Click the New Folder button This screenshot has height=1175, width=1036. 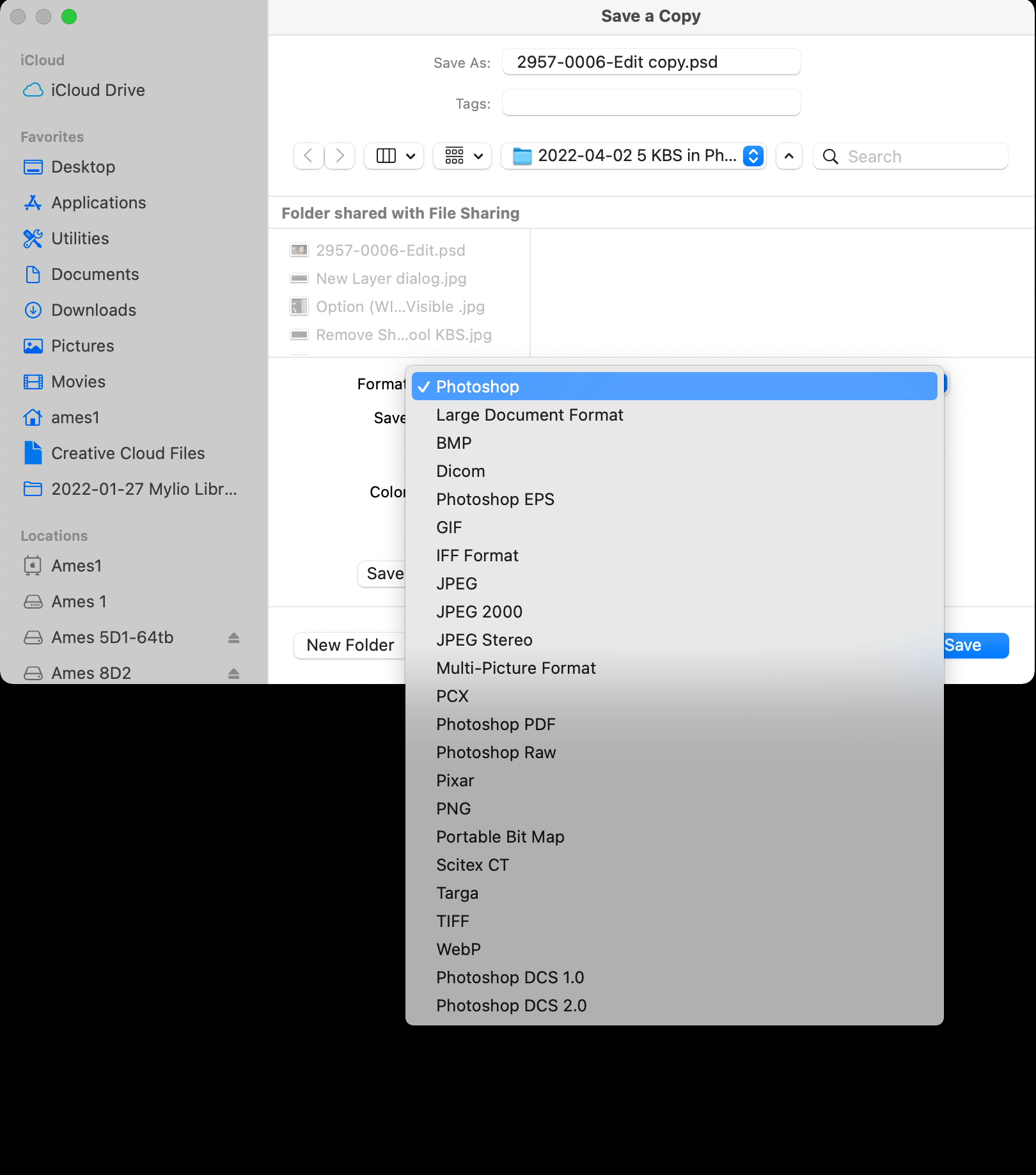(350, 645)
